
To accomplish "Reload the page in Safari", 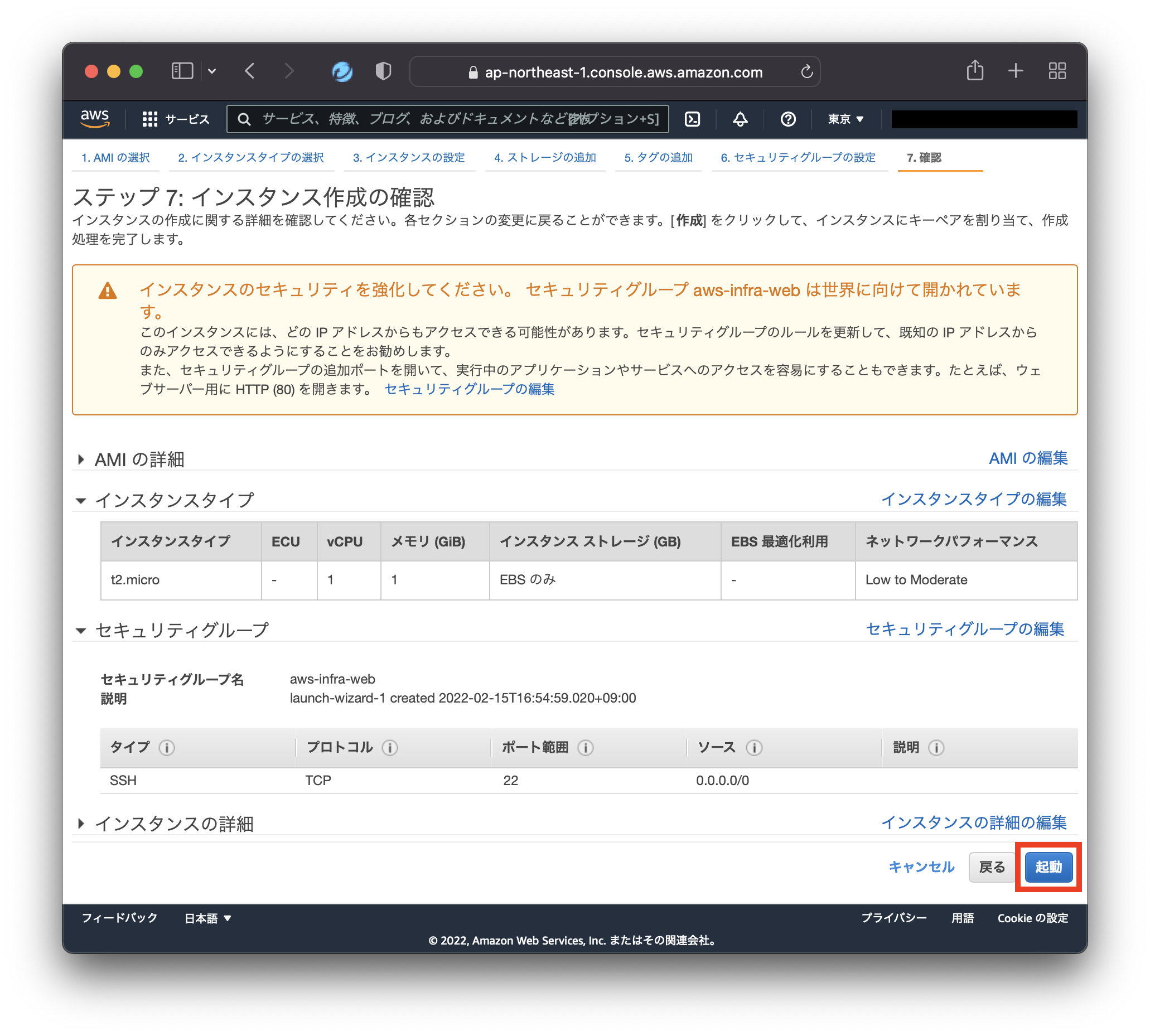I will [x=806, y=71].
